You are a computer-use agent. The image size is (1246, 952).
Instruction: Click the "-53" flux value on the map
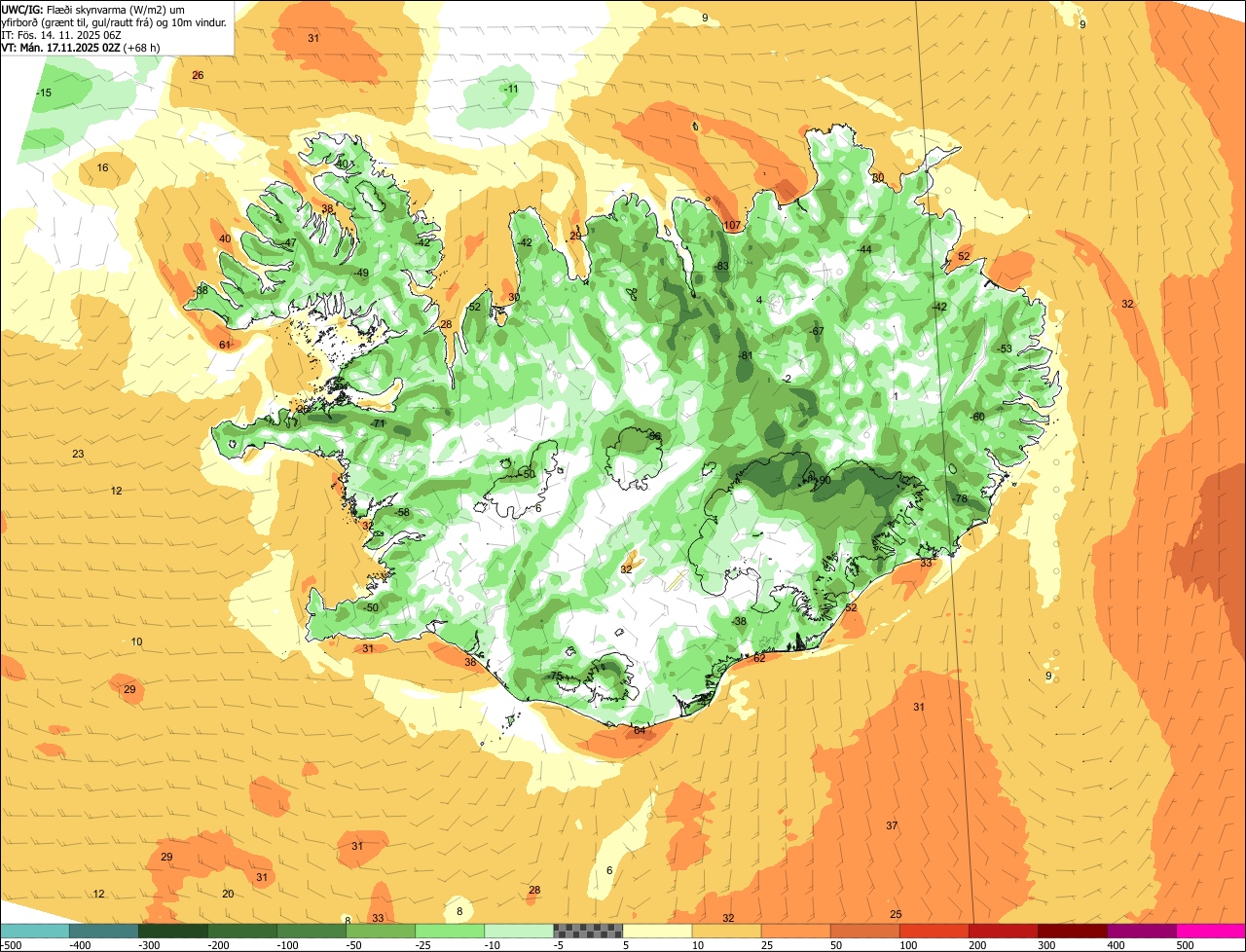(1005, 349)
